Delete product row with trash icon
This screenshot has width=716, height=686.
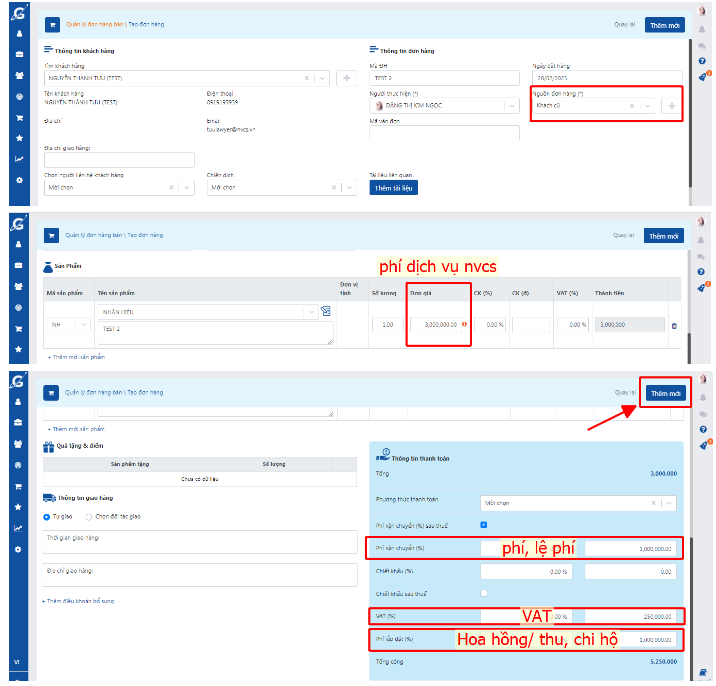674,326
